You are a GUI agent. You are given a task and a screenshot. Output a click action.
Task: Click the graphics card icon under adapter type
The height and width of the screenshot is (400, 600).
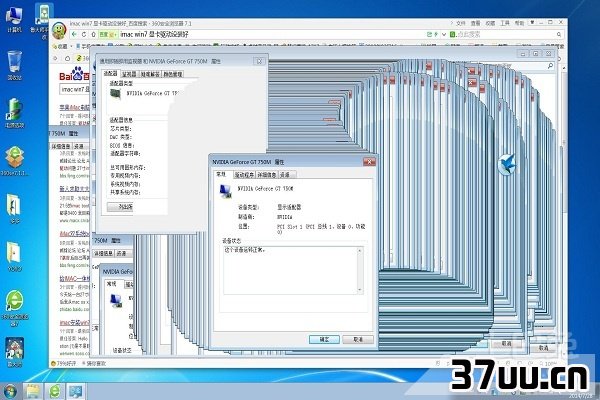point(115,94)
